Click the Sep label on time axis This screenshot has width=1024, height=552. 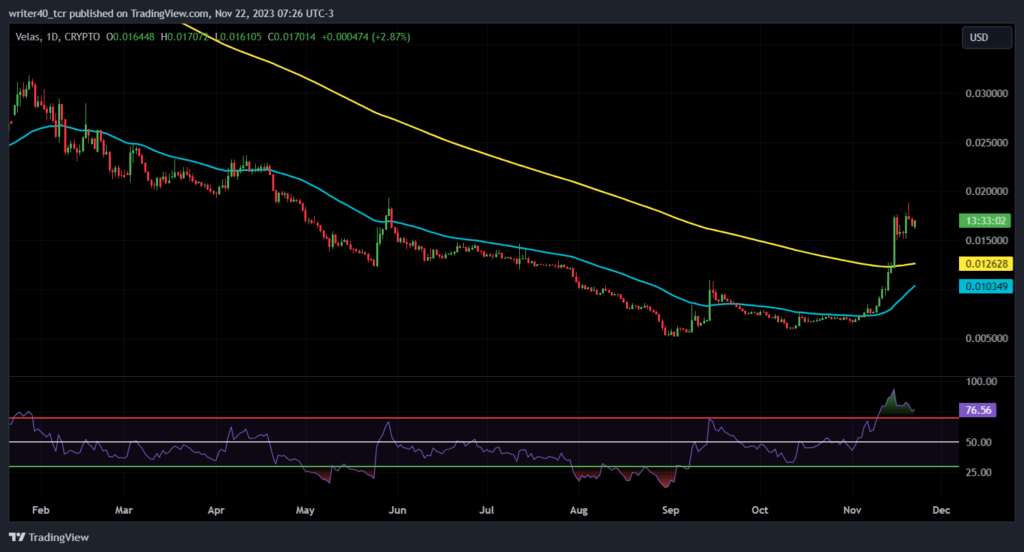tap(671, 510)
